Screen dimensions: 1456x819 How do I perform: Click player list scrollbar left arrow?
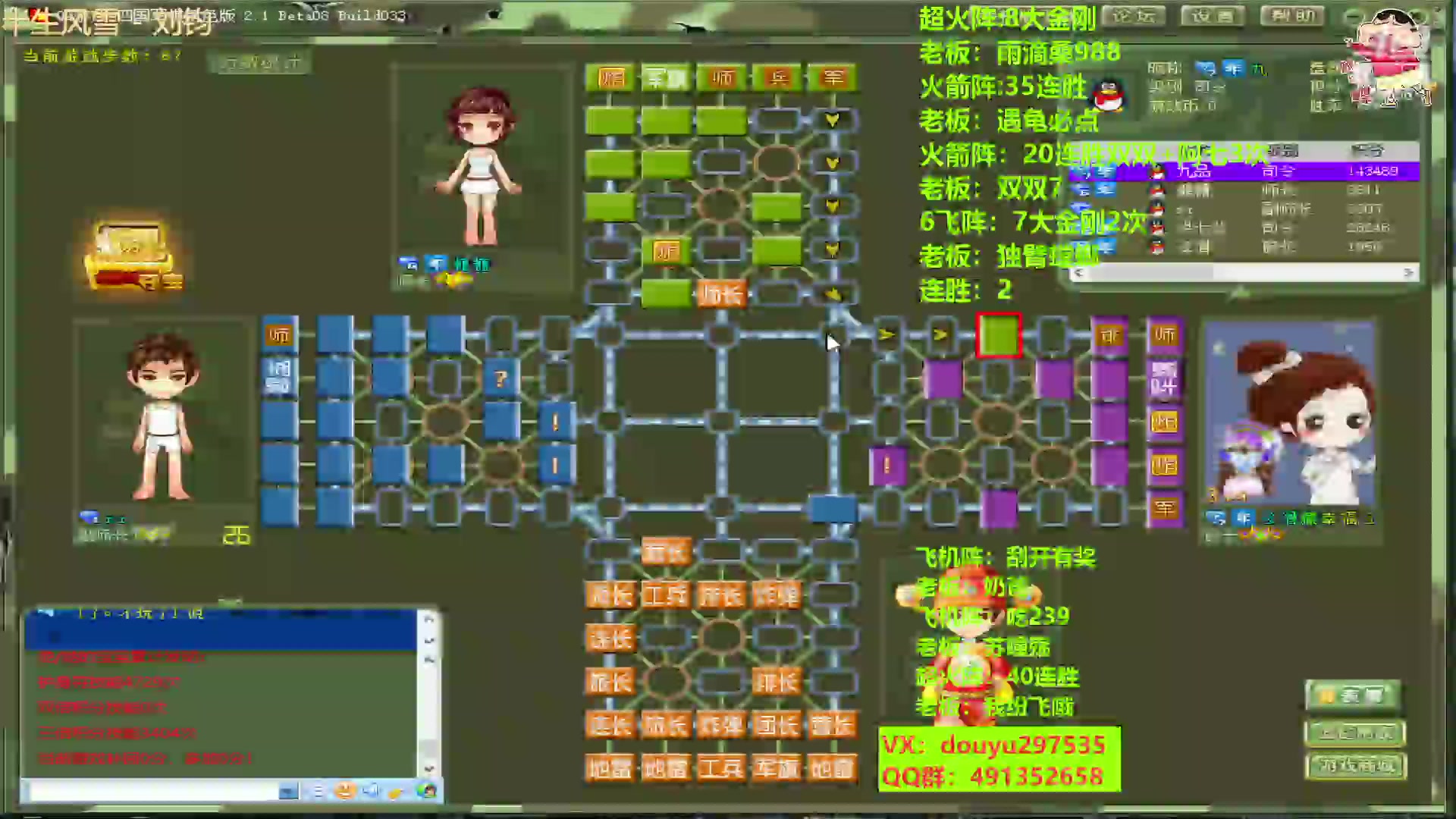[x=1078, y=272]
